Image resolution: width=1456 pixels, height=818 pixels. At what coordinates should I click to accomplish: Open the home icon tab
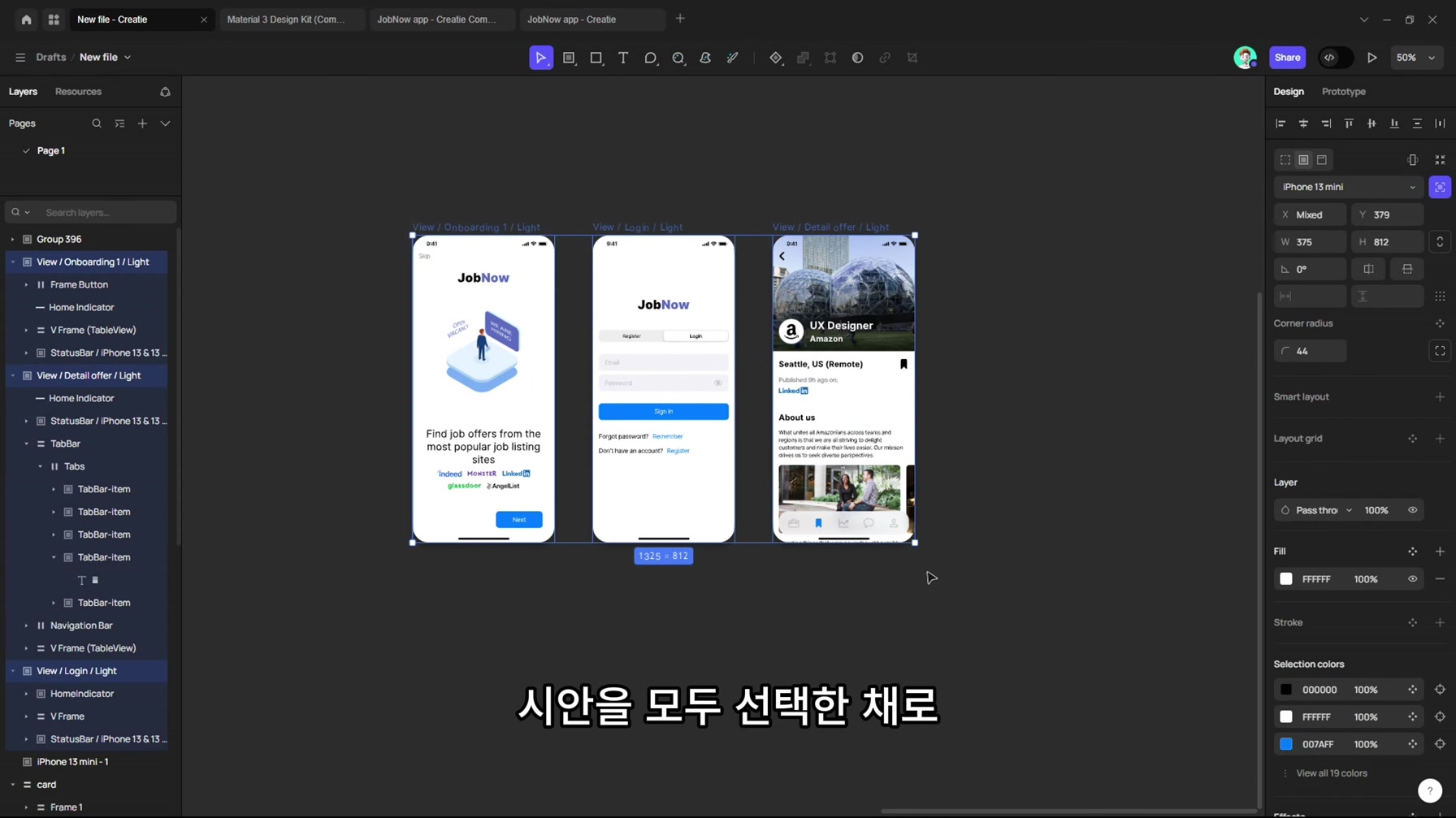(26, 19)
